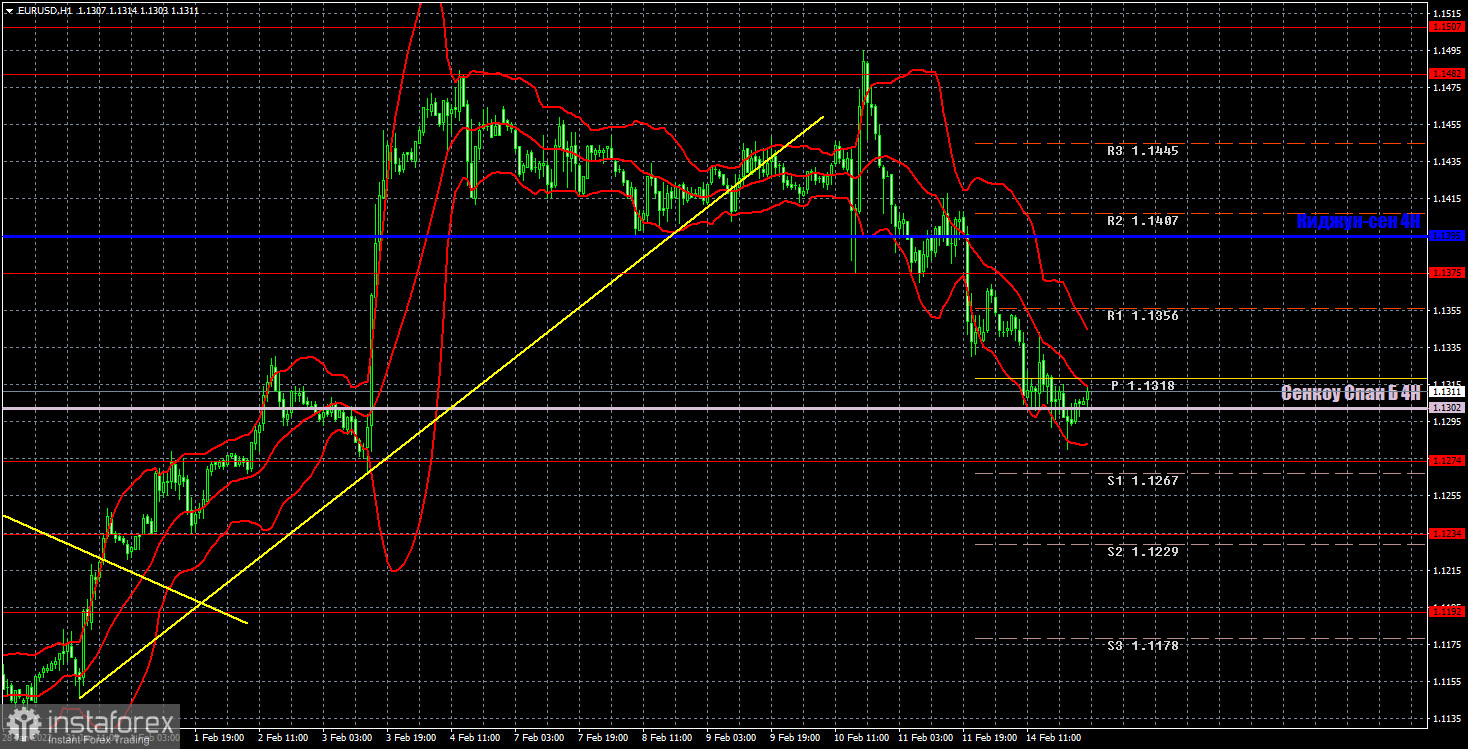Click the 11 Feb 19:00 time label

[988, 738]
